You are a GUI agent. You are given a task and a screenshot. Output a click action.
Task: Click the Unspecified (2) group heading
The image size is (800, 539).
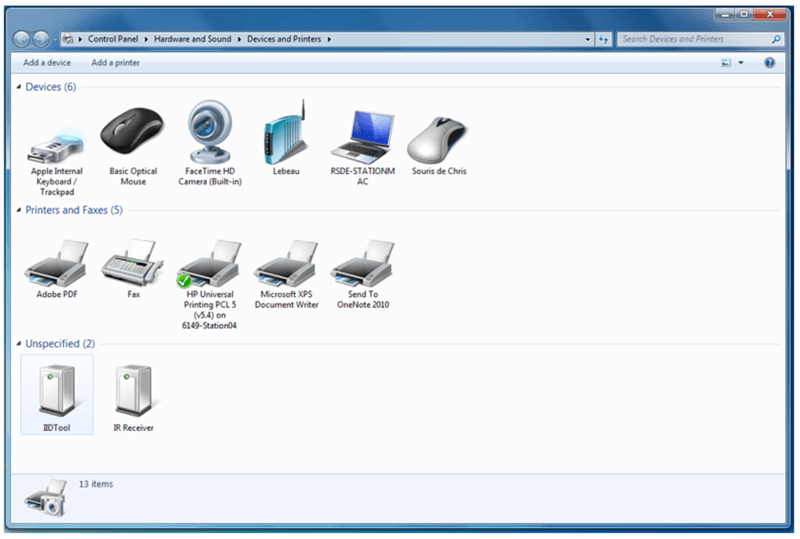60,344
